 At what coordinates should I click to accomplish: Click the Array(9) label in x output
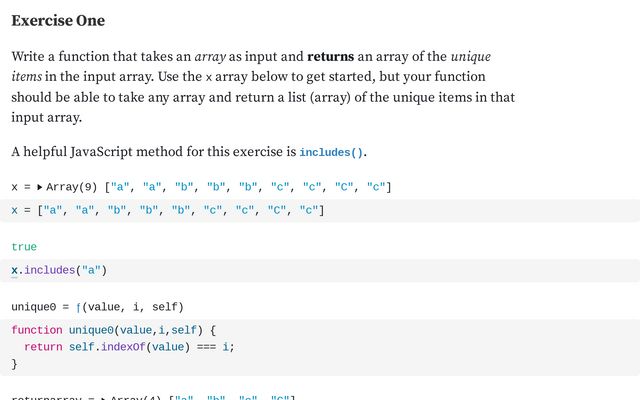(71, 187)
